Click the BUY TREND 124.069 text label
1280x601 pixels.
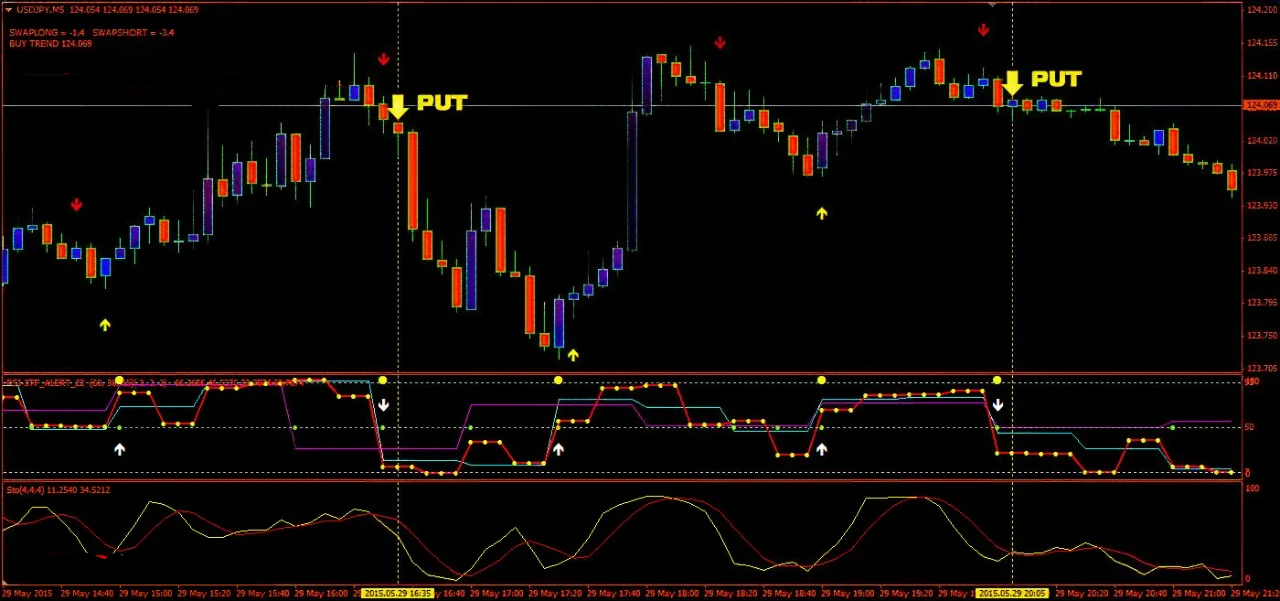(50, 44)
